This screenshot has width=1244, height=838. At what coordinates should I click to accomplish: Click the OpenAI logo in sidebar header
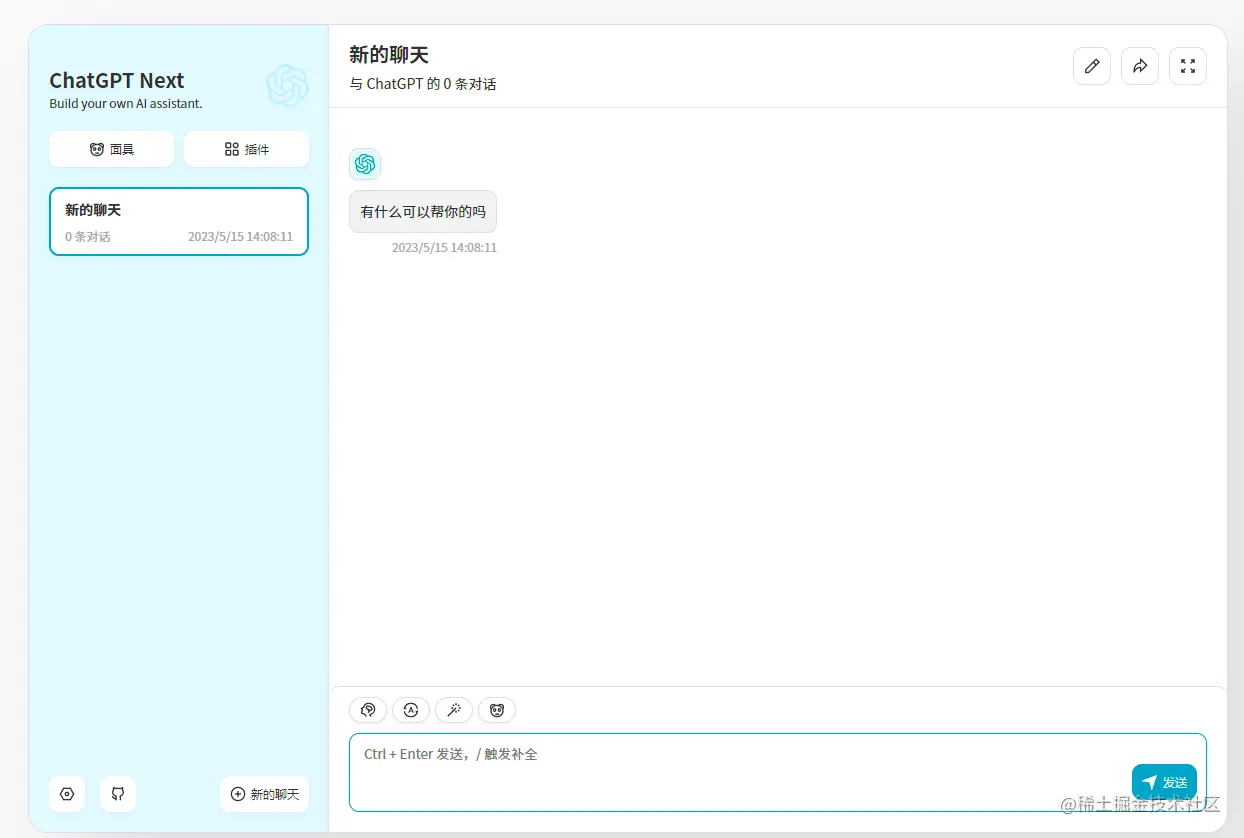(x=287, y=86)
